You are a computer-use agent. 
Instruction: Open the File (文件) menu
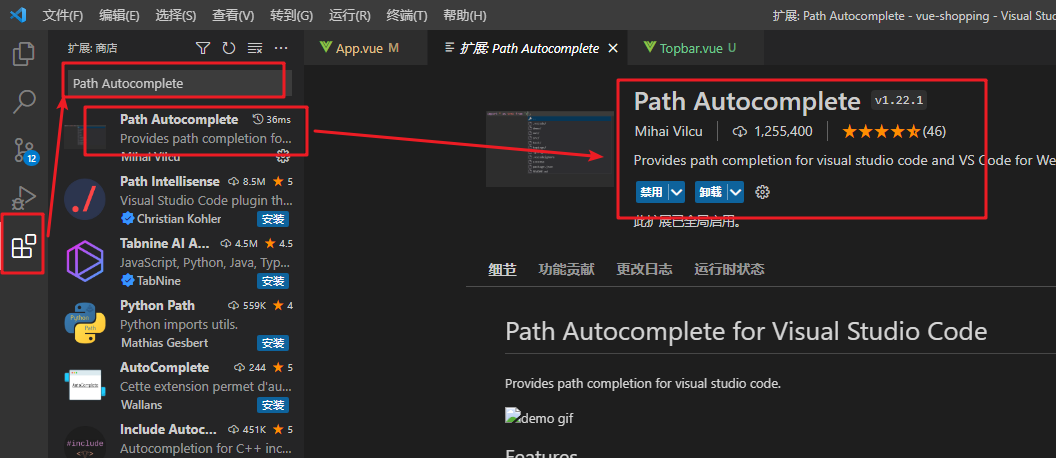(x=63, y=15)
